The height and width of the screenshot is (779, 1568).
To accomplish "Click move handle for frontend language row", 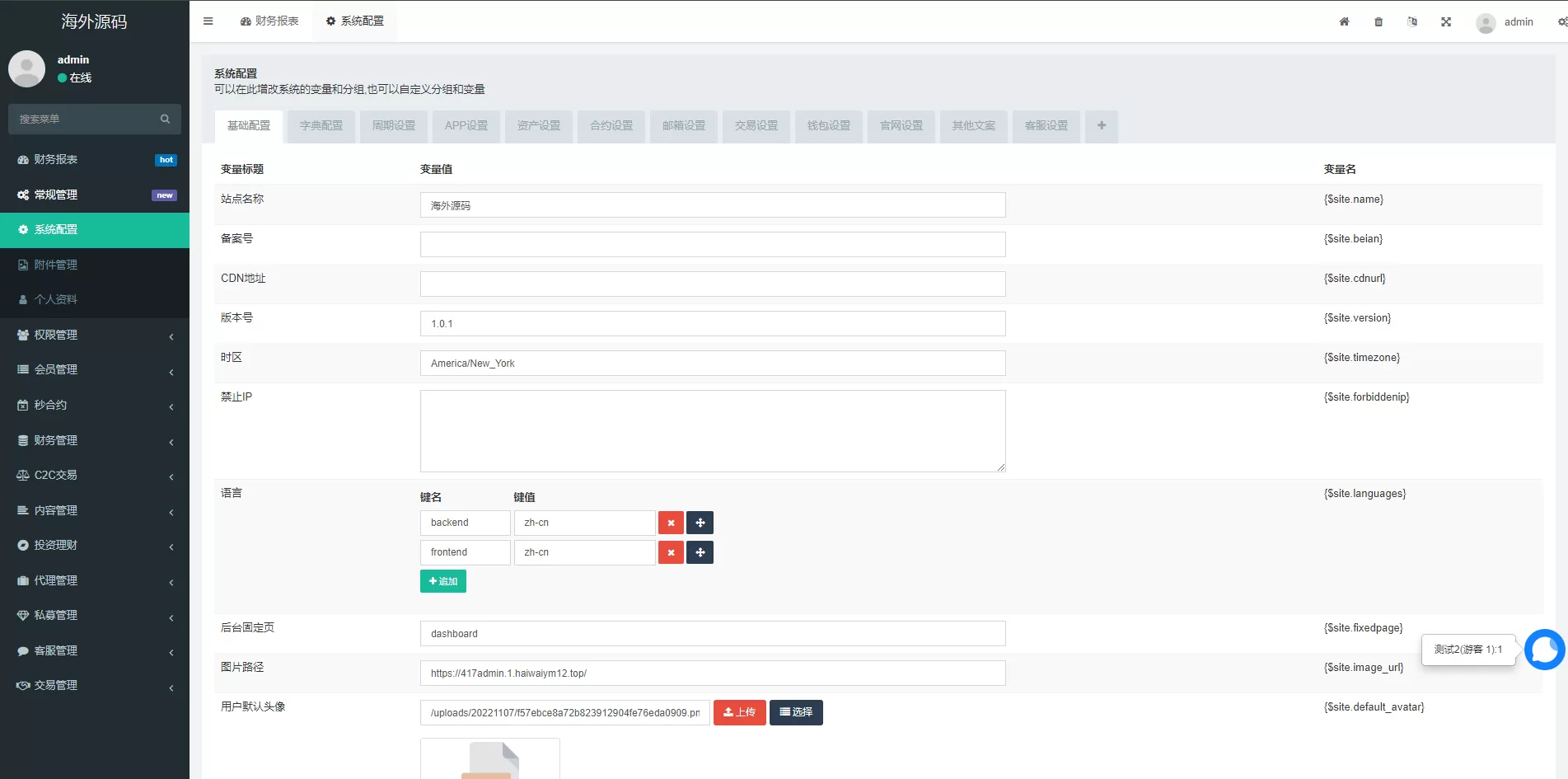I will (x=700, y=552).
